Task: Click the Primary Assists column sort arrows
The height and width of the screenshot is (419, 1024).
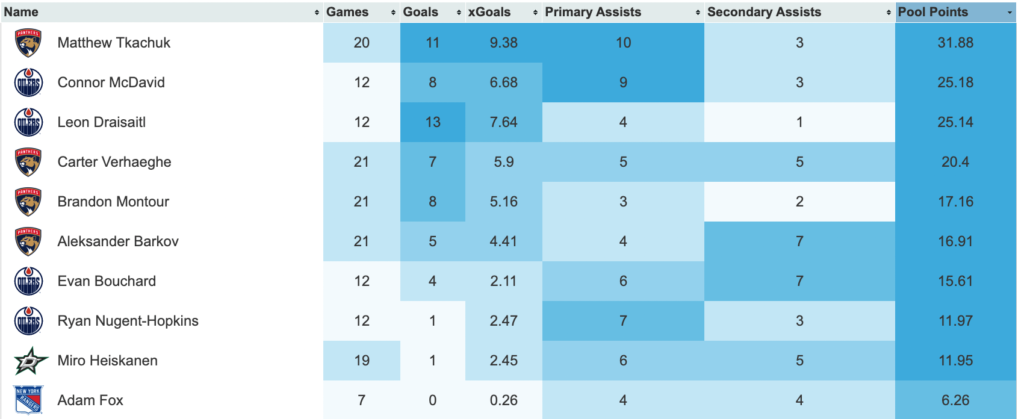Action: tap(697, 12)
